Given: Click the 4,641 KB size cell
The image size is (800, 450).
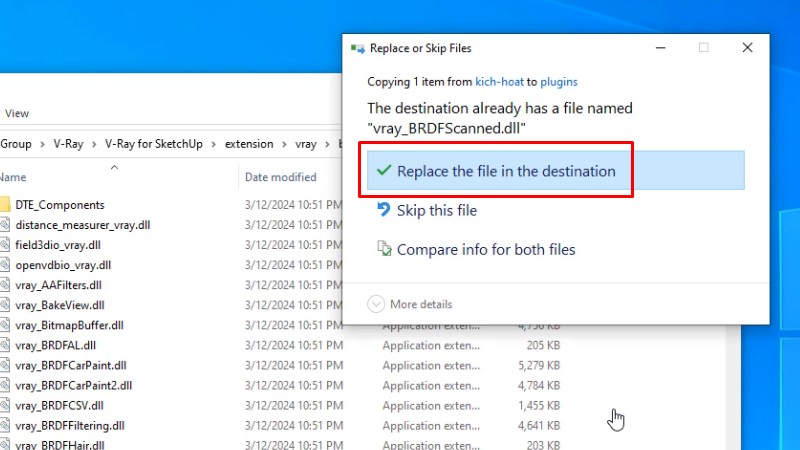Looking at the screenshot, I should [539, 426].
